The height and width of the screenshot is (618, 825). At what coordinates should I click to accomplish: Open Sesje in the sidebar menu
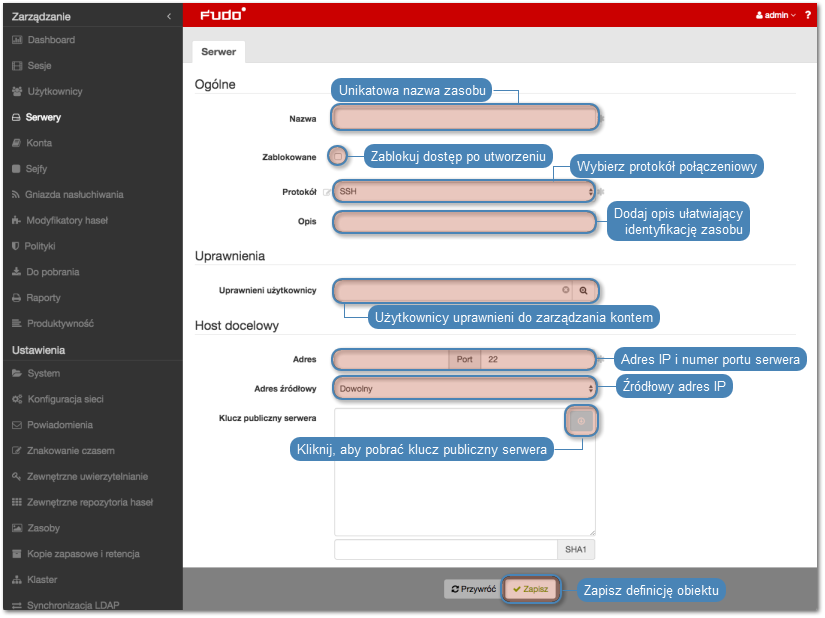pyautogui.click(x=39, y=66)
